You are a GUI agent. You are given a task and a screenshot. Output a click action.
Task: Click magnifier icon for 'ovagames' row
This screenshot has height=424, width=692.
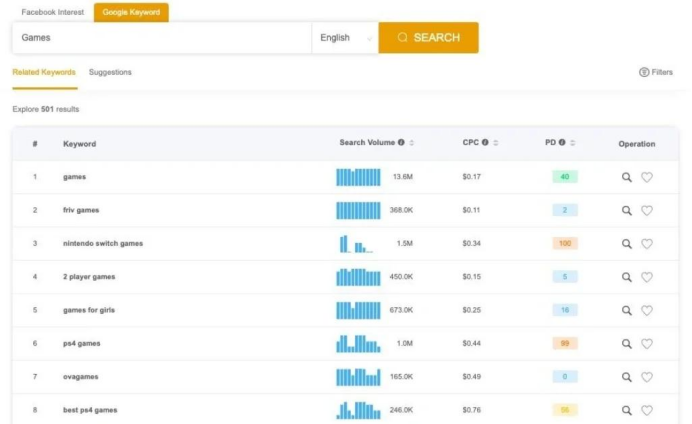[627, 377]
